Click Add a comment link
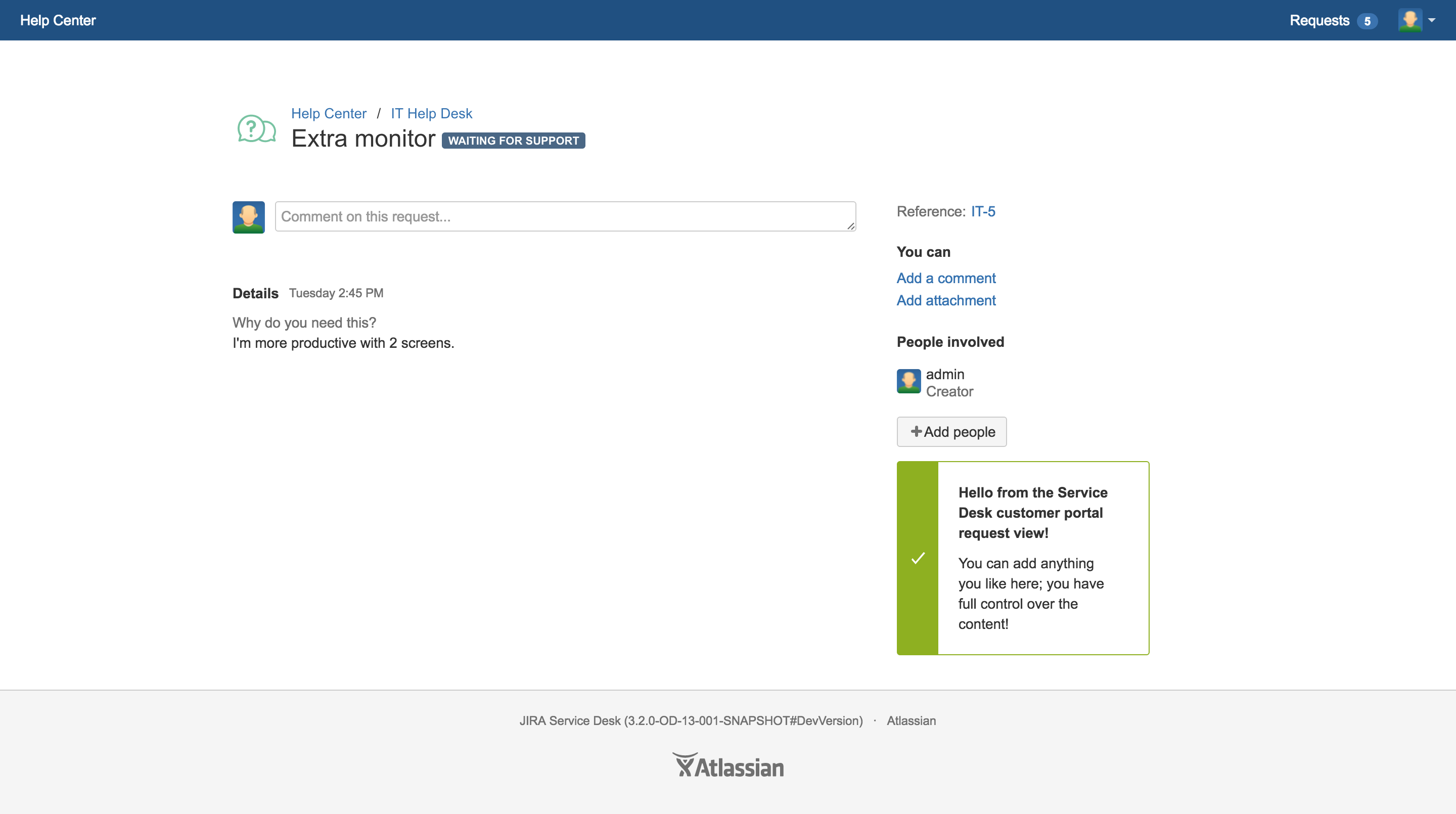This screenshot has width=1456, height=814. tap(945, 278)
